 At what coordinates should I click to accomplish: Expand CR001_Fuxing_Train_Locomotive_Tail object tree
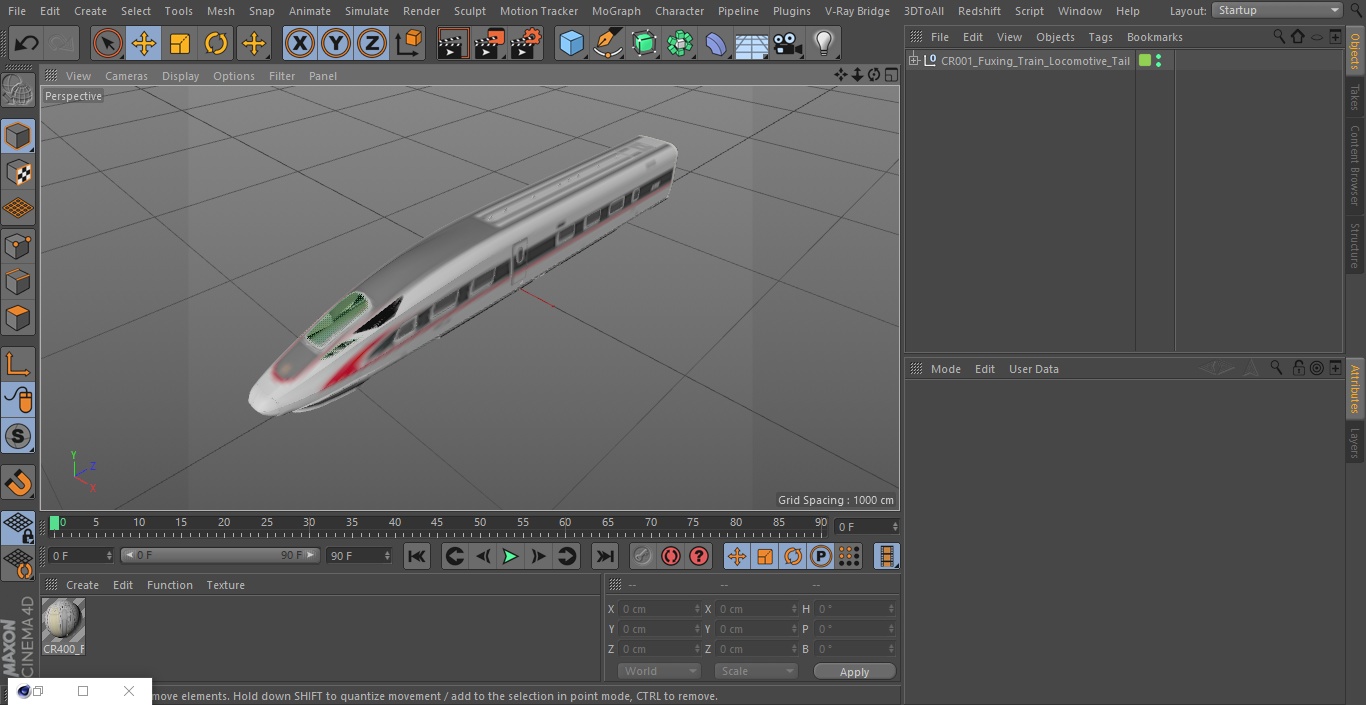pyautogui.click(x=913, y=61)
